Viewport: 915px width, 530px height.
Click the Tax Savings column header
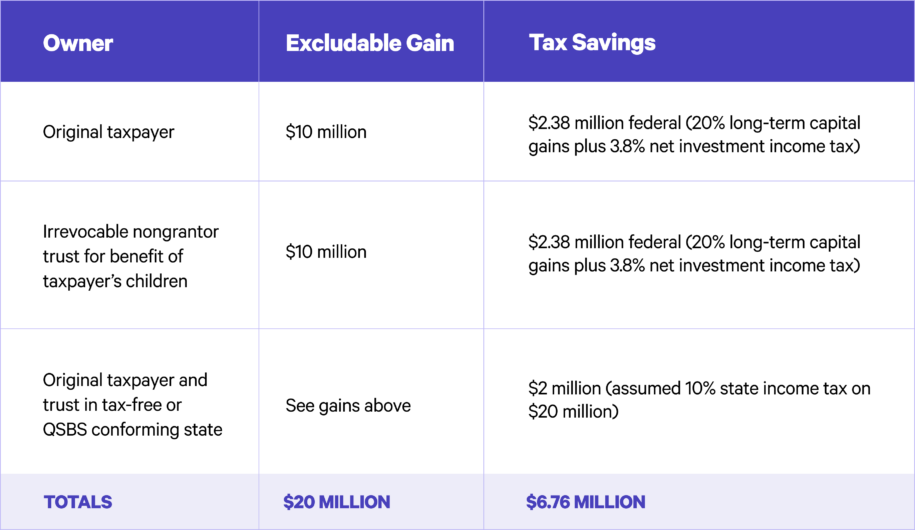point(592,43)
